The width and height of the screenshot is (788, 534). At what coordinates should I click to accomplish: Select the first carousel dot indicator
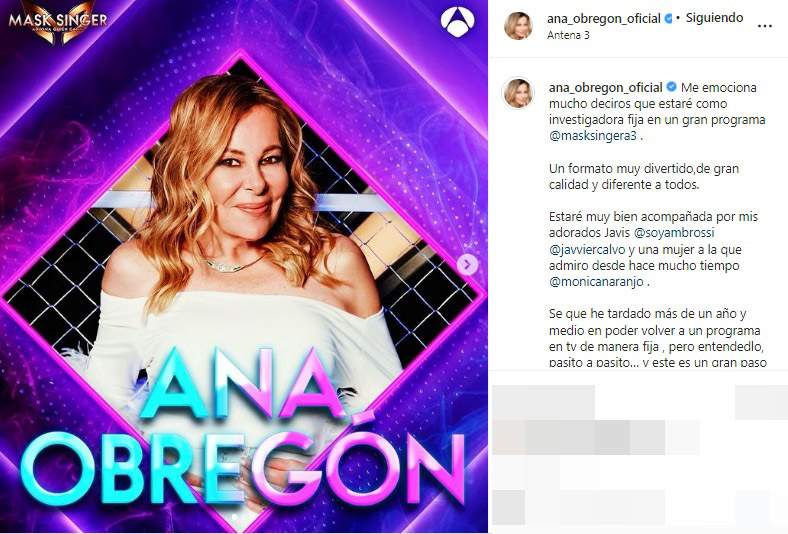coord(234,516)
